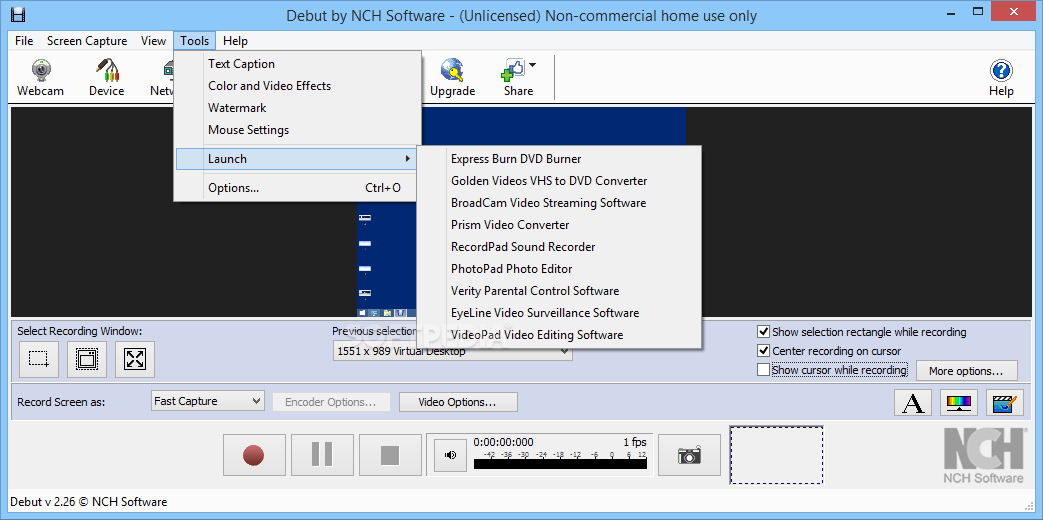Image resolution: width=1043 pixels, height=520 pixels.
Task: Open Help from the toolbar
Action: tap(1001, 78)
